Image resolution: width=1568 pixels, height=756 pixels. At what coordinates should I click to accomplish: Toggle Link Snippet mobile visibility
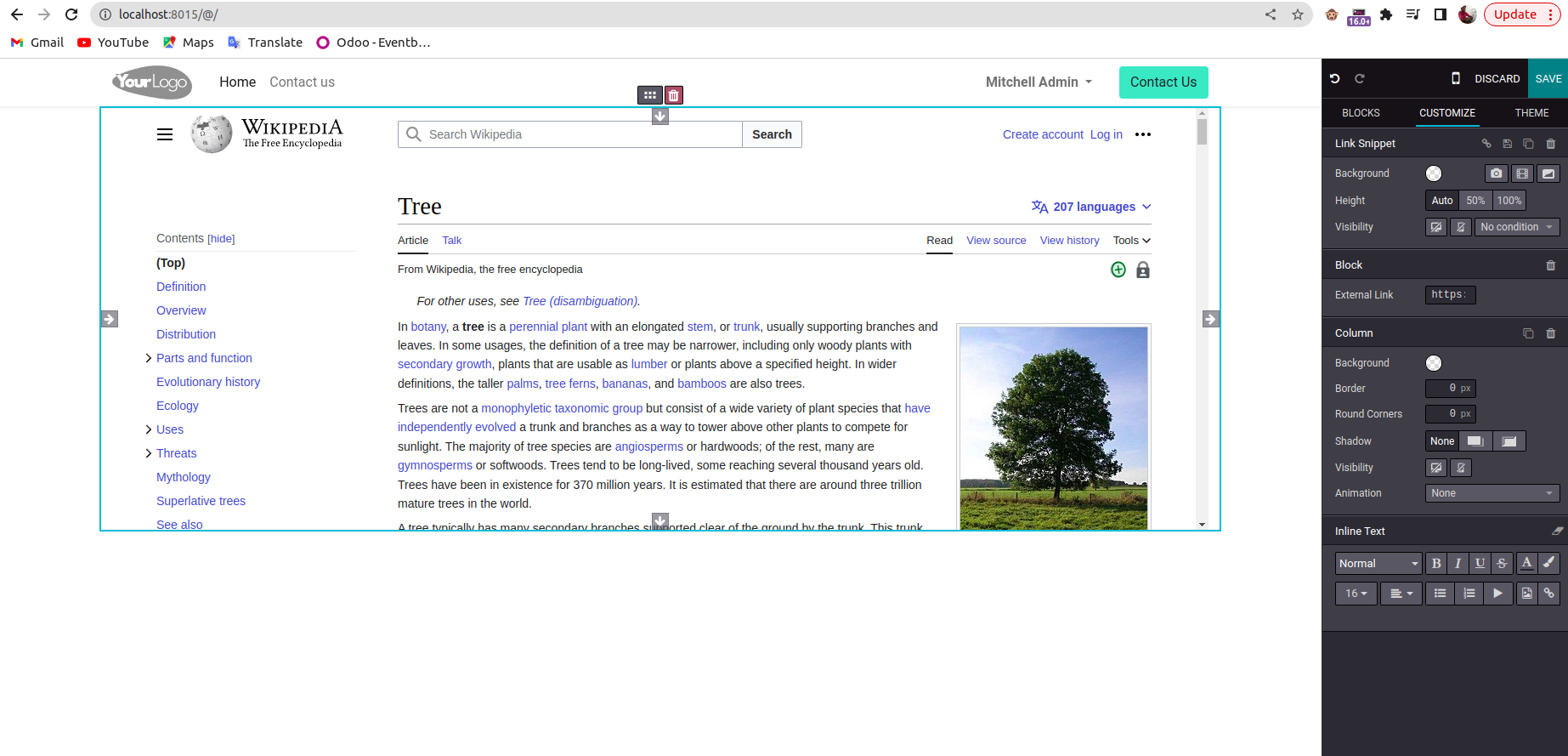[1461, 227]
